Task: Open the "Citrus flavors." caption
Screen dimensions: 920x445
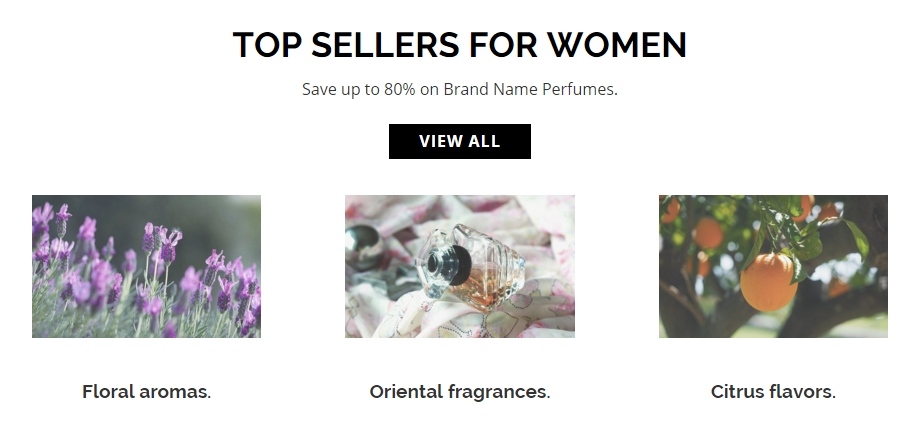Action: click(773, 392)
